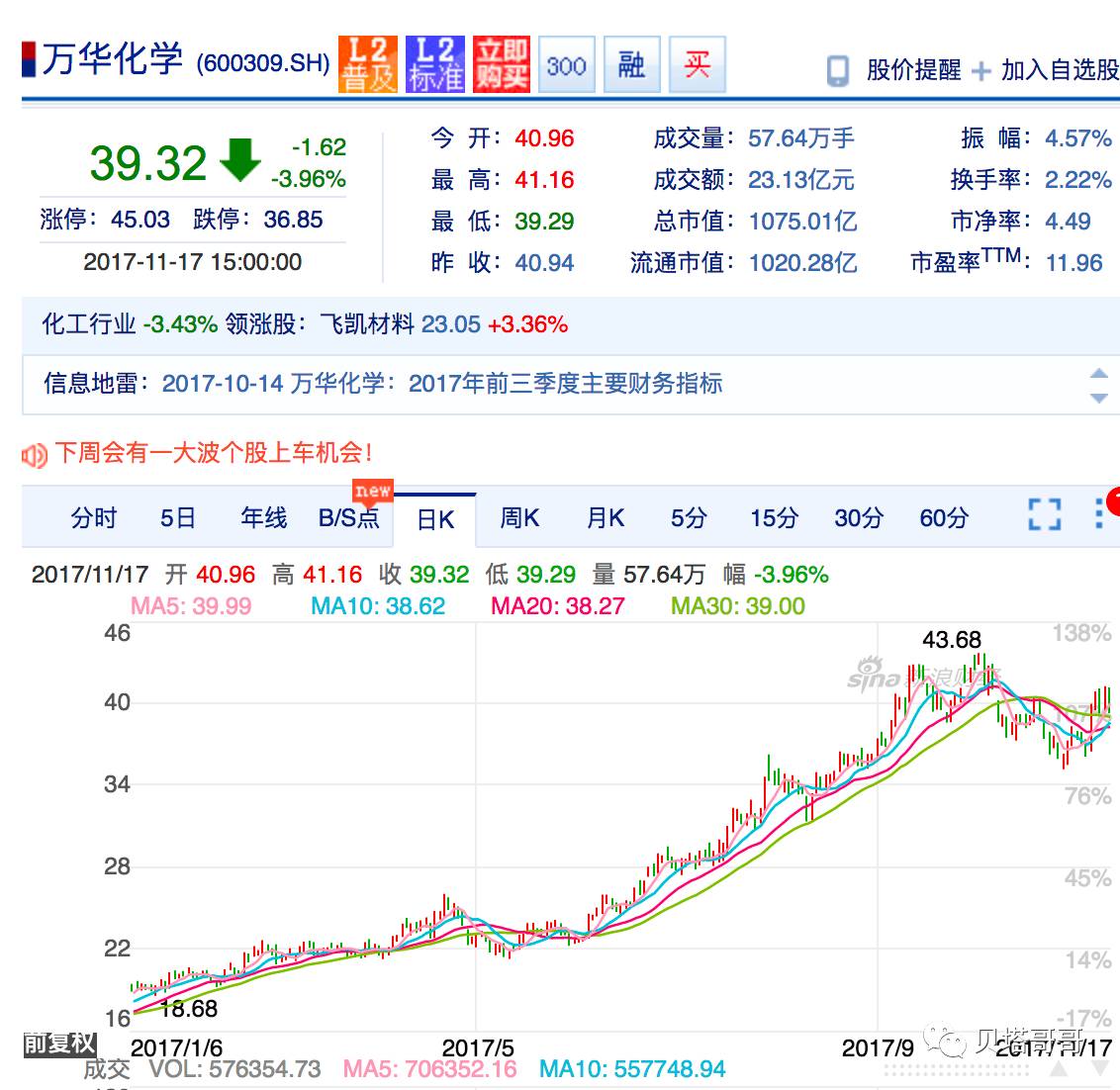This screenshot has height=1090, width=1120.
Task: Click the 换手率 2.22% value
Action: pos(1077,179)
